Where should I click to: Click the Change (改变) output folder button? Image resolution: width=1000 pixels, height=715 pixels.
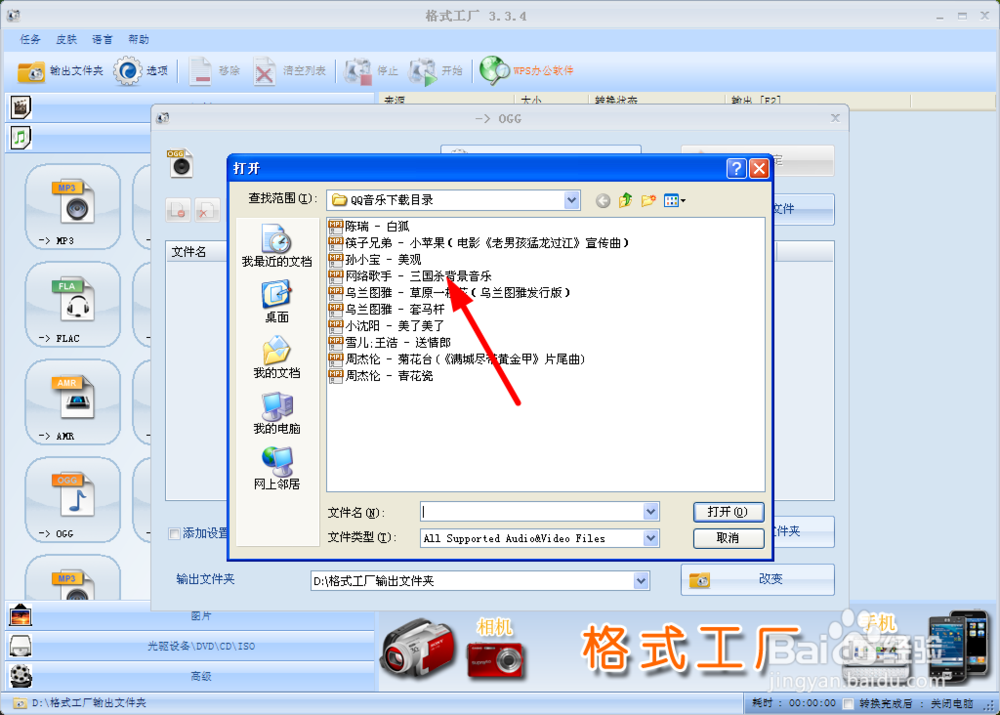(x=758, y=579)
